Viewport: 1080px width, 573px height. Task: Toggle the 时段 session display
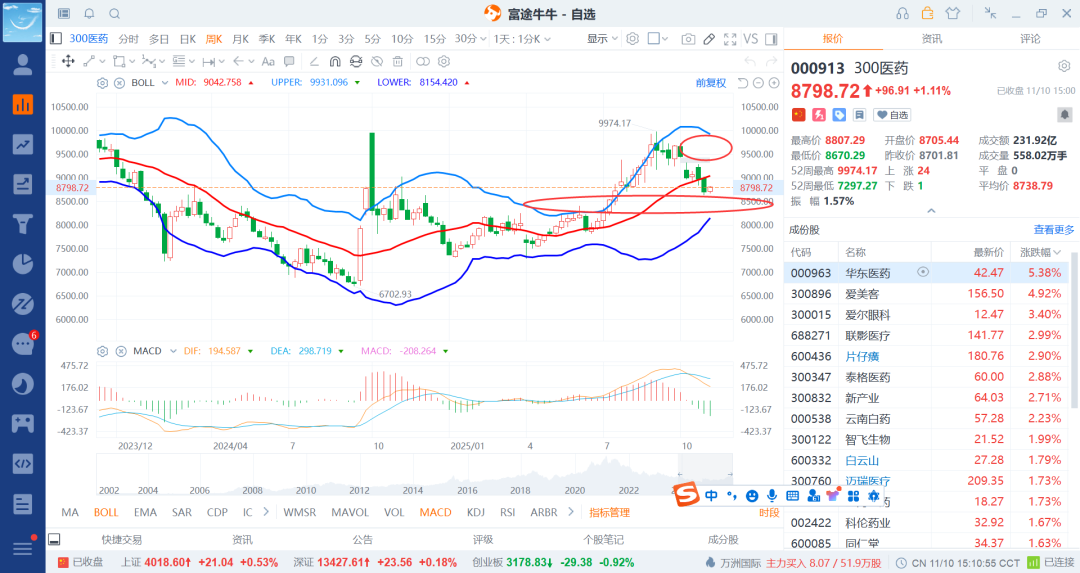(769, 512)
